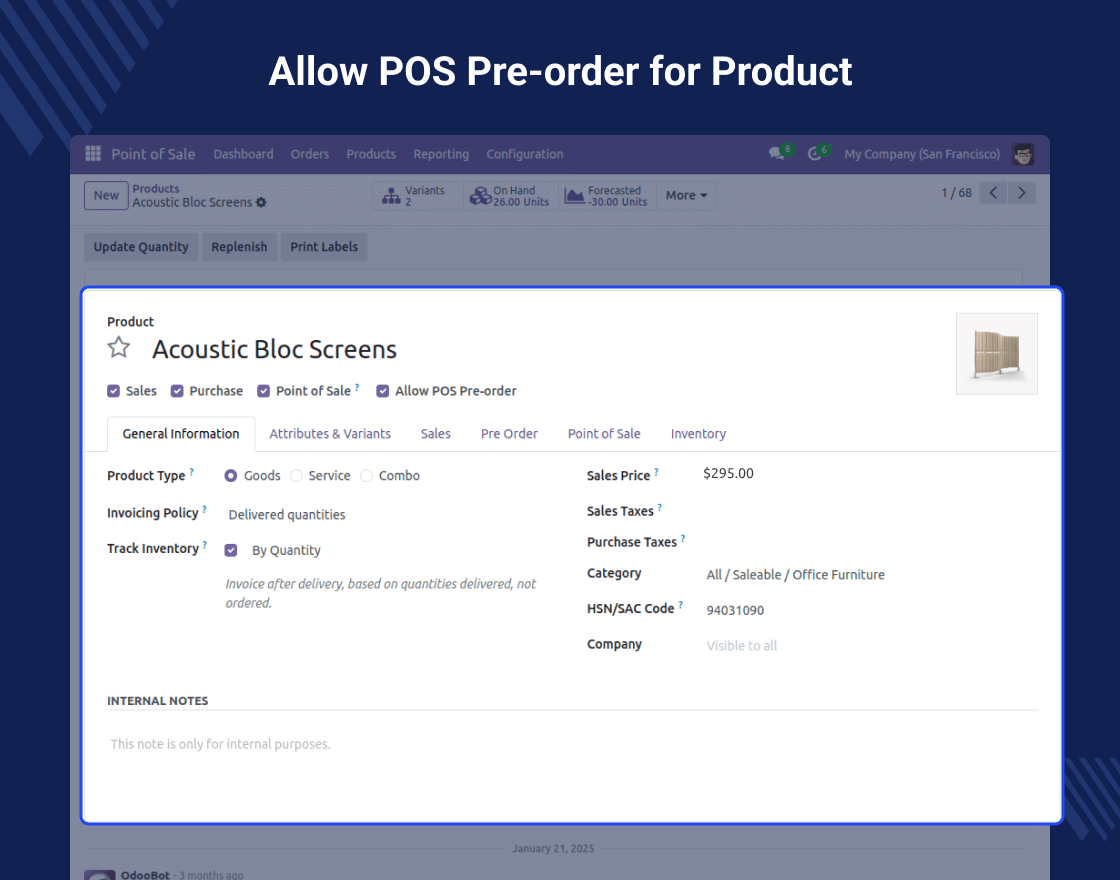This screenshot has height=880, width=1120.
Task: Edit the product name Acoustic Bloc Screens
Action: point(274,349)
